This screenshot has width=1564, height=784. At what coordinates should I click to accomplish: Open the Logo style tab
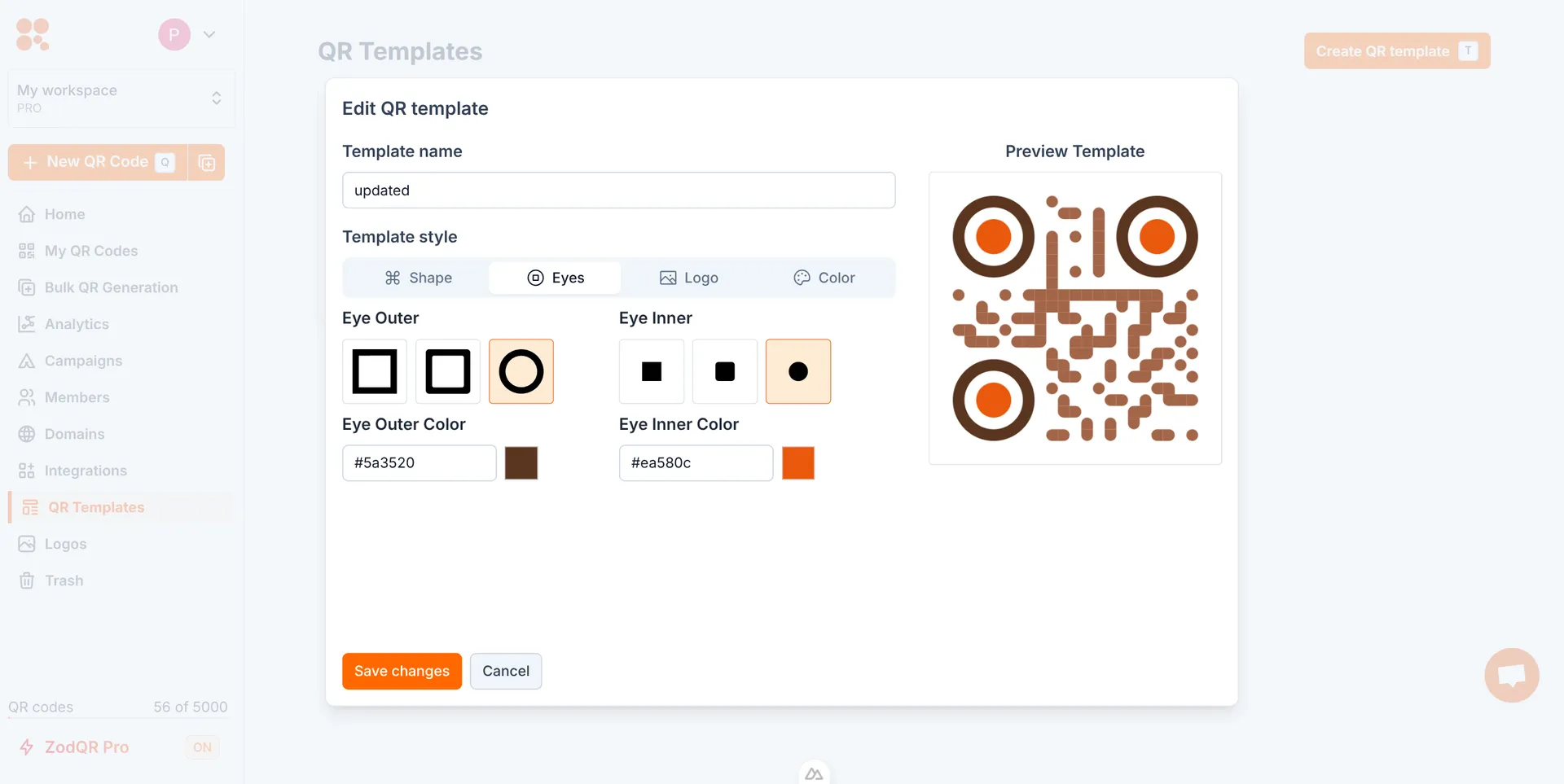688,278
